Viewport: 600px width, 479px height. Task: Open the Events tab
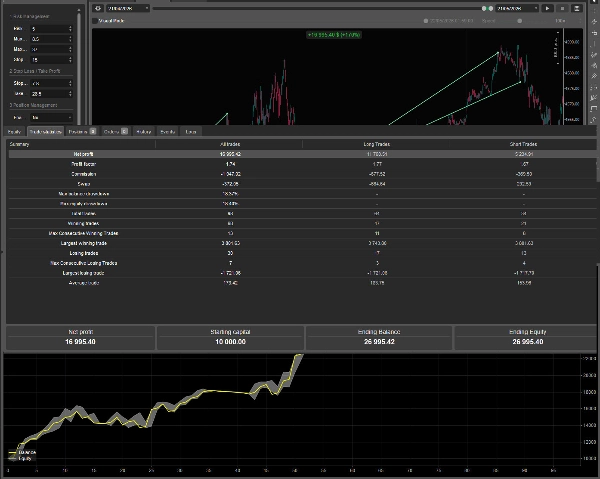click(x=168, y=132)
